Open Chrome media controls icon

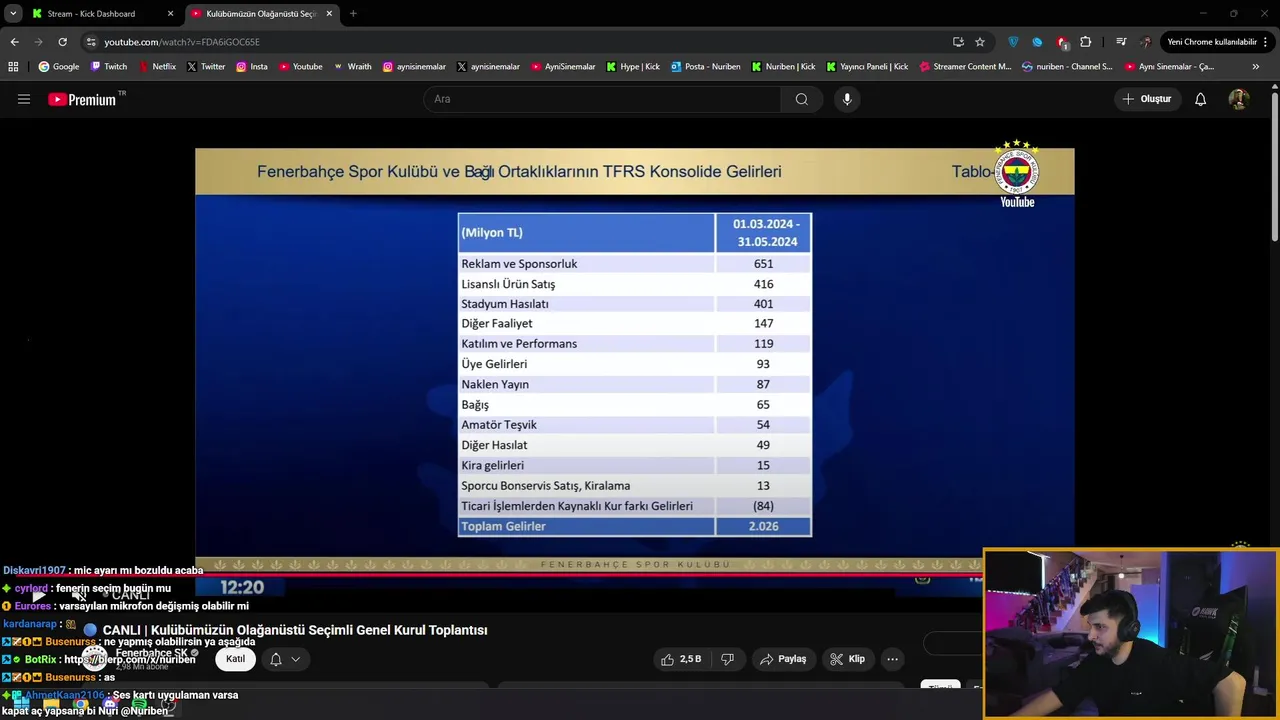[x=1121, y=42]
